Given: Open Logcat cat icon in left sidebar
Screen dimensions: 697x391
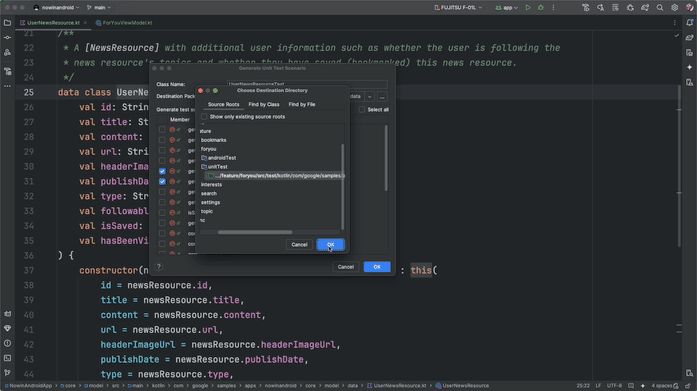Looking at the screenshot, I should (8, 314).
